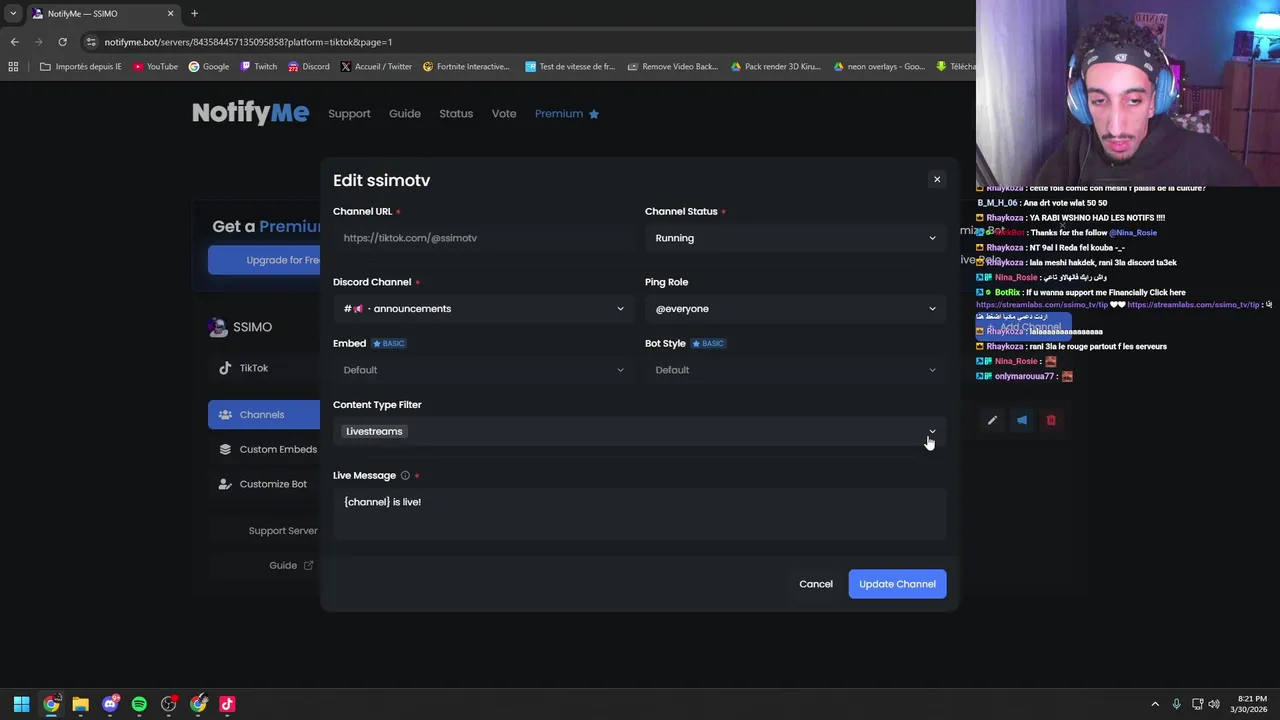Open the Accueil / Twitter bookmark
1280x720 pixels.
tap(376, 67)
